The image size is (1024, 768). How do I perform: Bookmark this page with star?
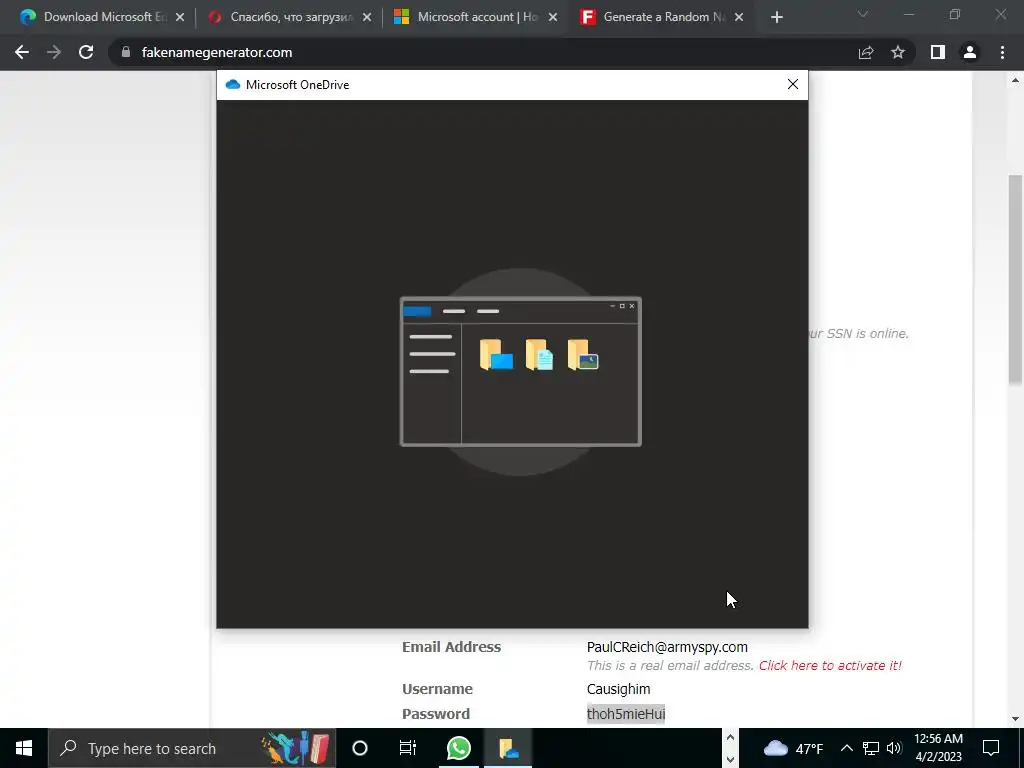click(898, 52)
